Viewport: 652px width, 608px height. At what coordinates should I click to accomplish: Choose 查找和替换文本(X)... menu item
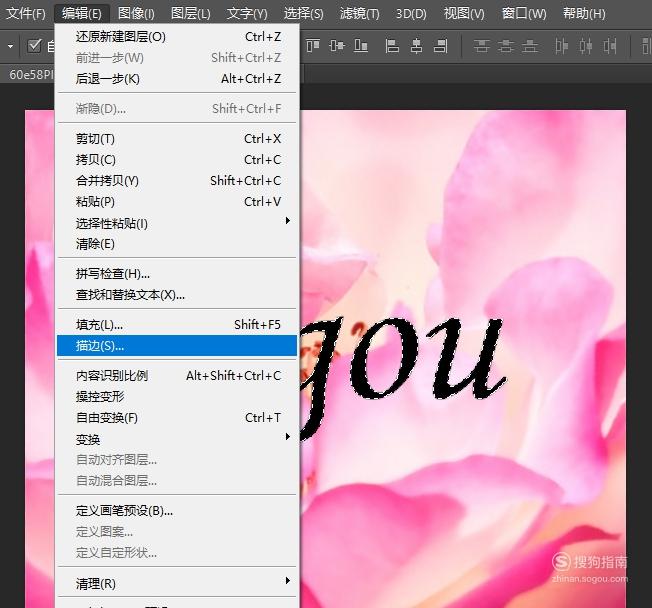coord(177,295)
